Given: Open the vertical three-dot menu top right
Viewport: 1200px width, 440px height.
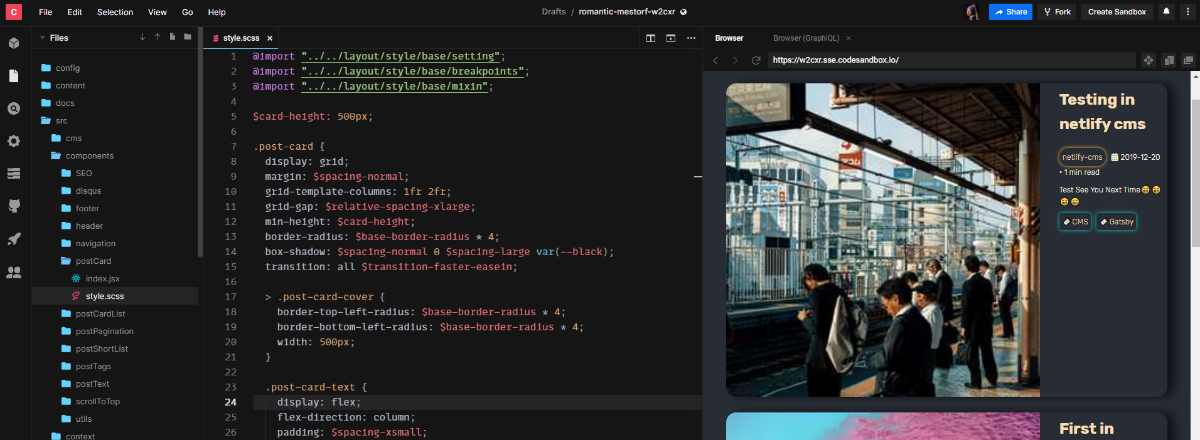Looking at the screenshot, I should click(x=1186, y=12).
